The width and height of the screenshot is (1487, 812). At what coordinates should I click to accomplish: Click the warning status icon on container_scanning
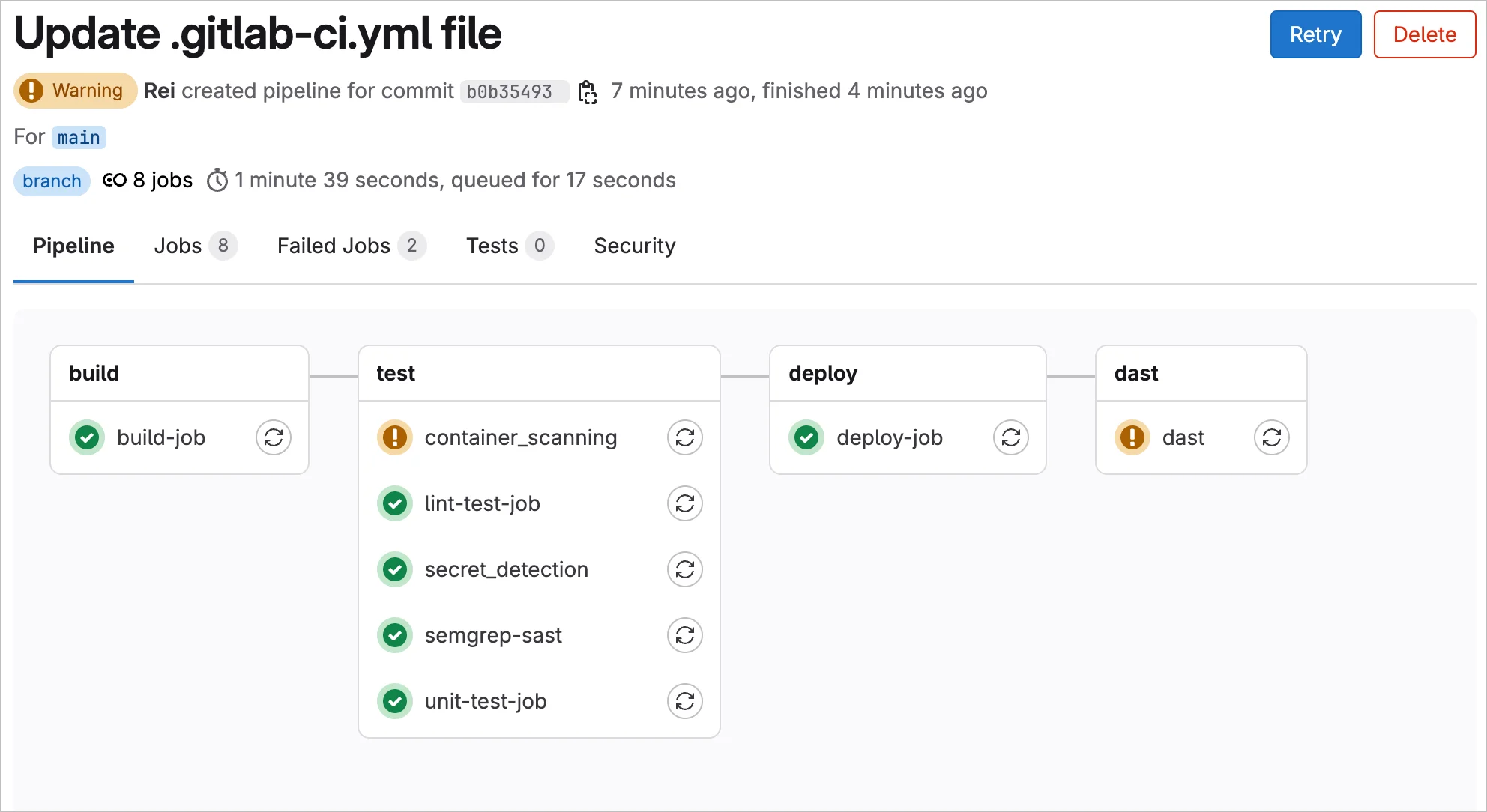pos(395,437)
